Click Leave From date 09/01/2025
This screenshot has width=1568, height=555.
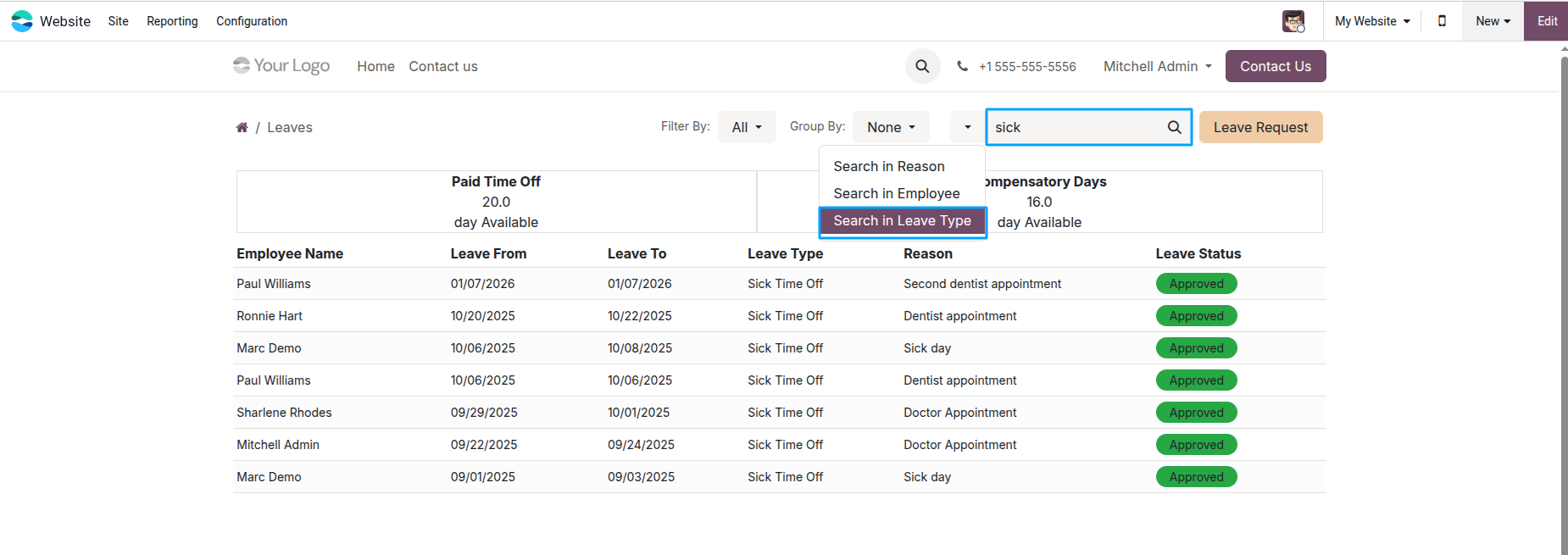[x=483, y=477]
